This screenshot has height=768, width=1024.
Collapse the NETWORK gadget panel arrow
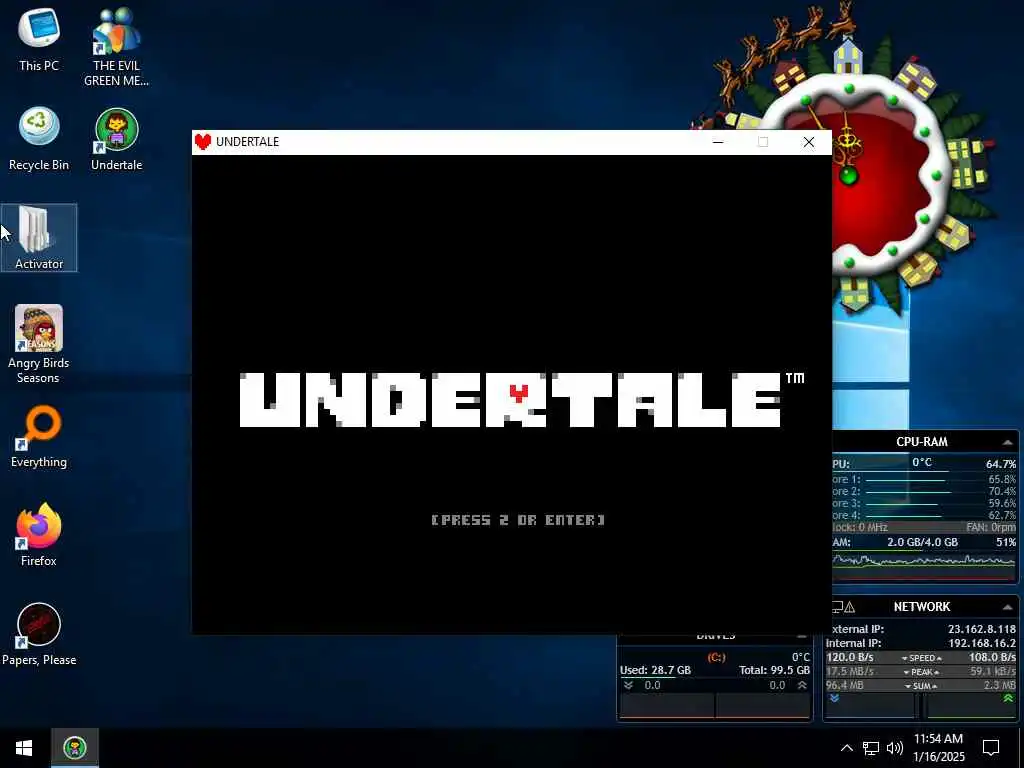tap(1008, 607)
